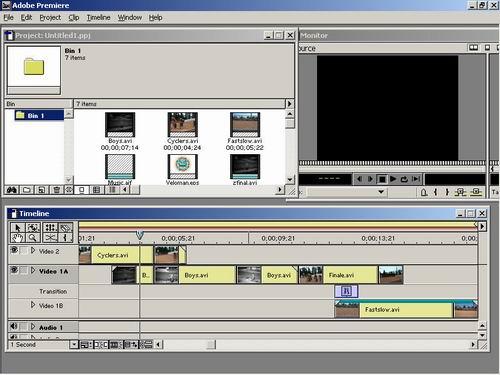The image size is (500, 375).
Task: Toggle the eye icon for Video 2 track
Action: tap(14, 250)
